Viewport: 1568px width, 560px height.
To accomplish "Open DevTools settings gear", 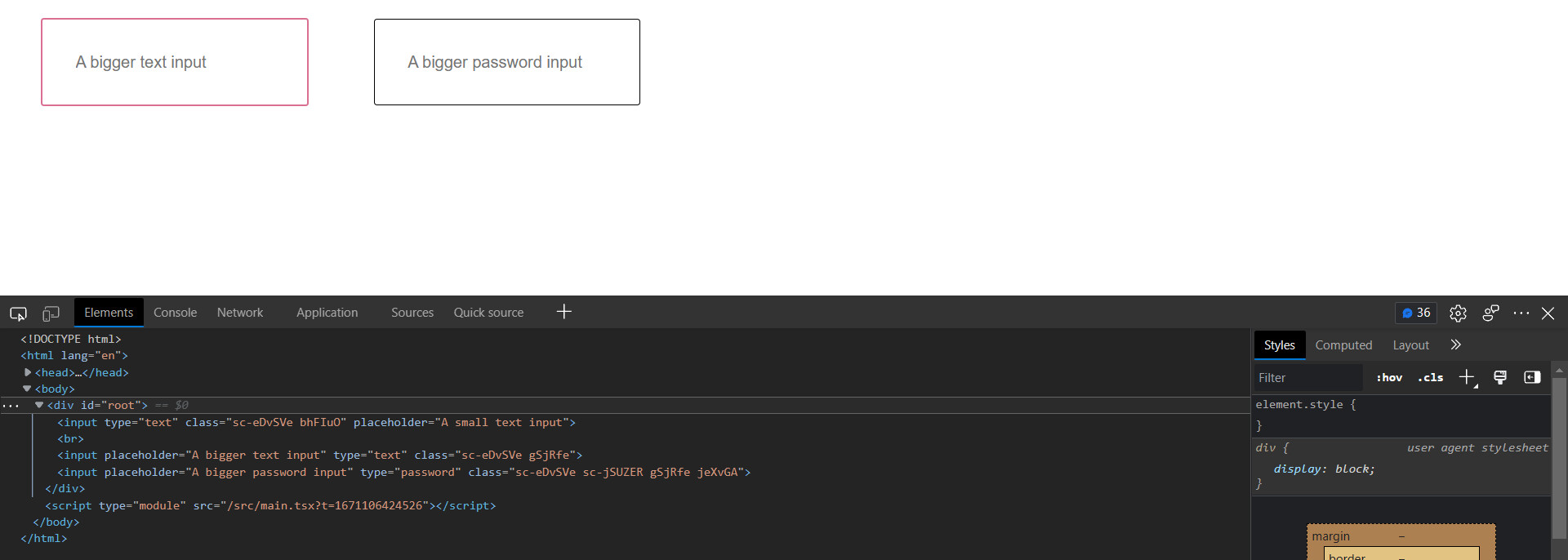I will (x=1458, y=313).
